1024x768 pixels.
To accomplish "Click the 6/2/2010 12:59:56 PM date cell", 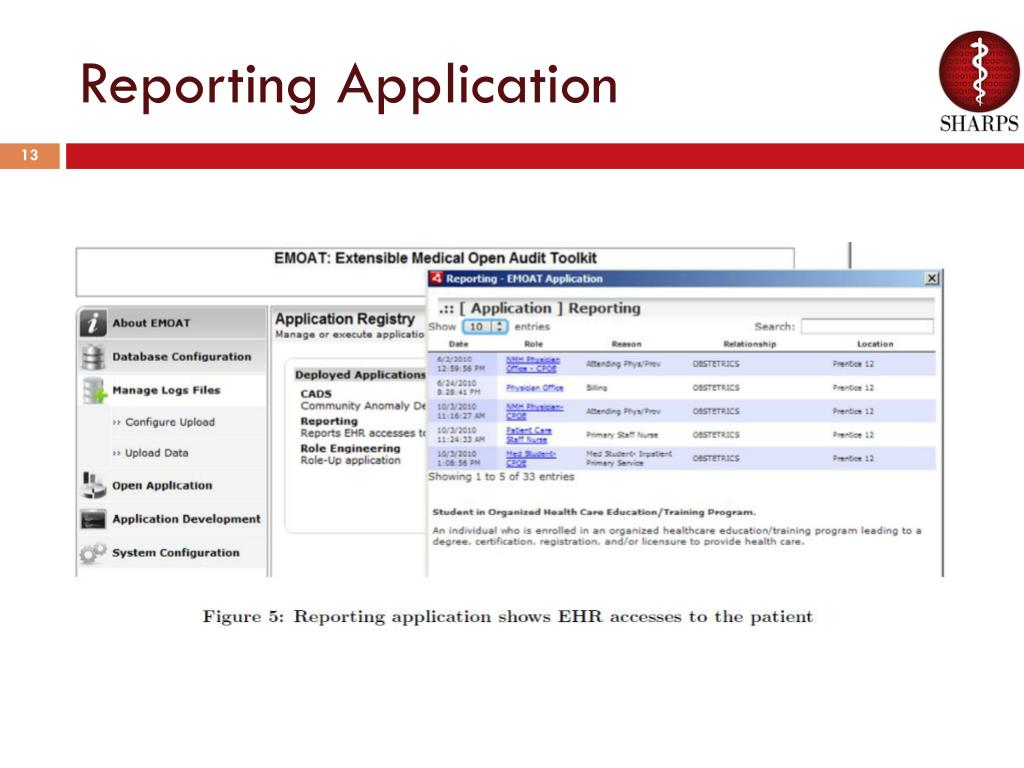I will point(461,364).
